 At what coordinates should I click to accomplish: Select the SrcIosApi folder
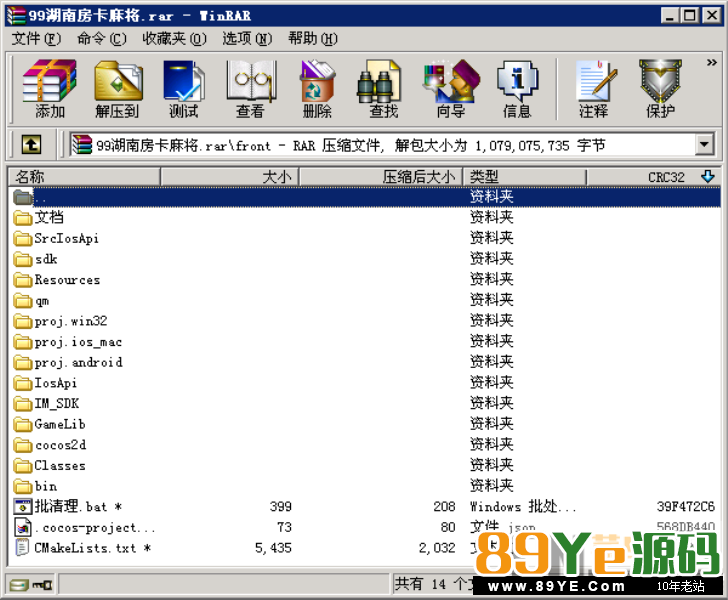(56, 238)
